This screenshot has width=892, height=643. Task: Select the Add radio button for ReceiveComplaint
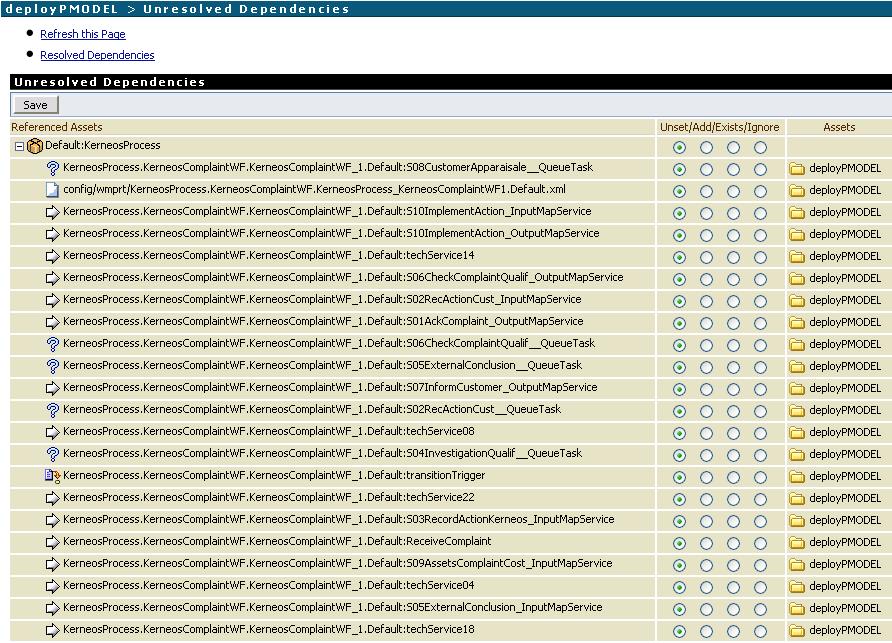click(x=707, y=543)
